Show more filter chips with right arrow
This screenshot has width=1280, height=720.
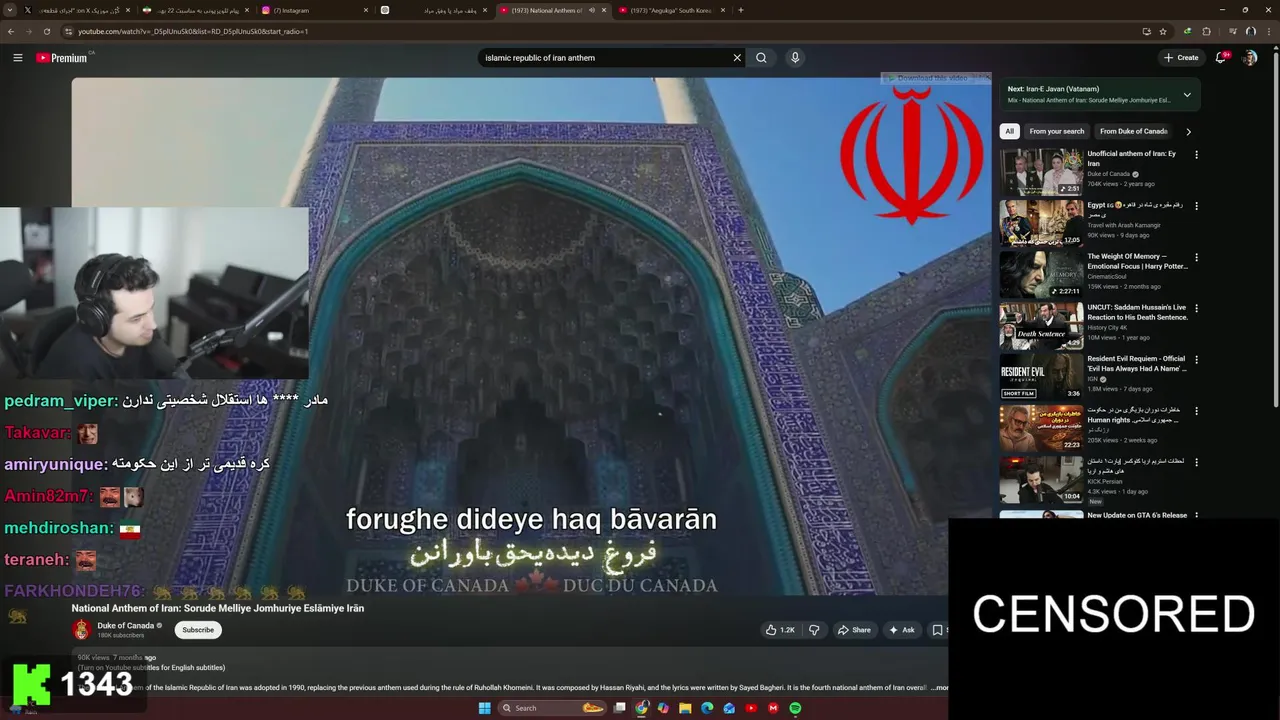click(1188, 131)
